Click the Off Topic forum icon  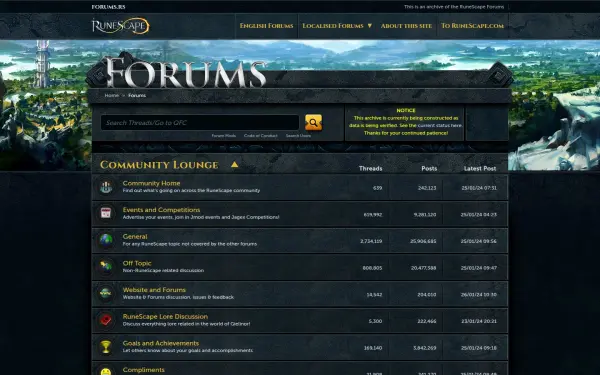coord(106,267)
